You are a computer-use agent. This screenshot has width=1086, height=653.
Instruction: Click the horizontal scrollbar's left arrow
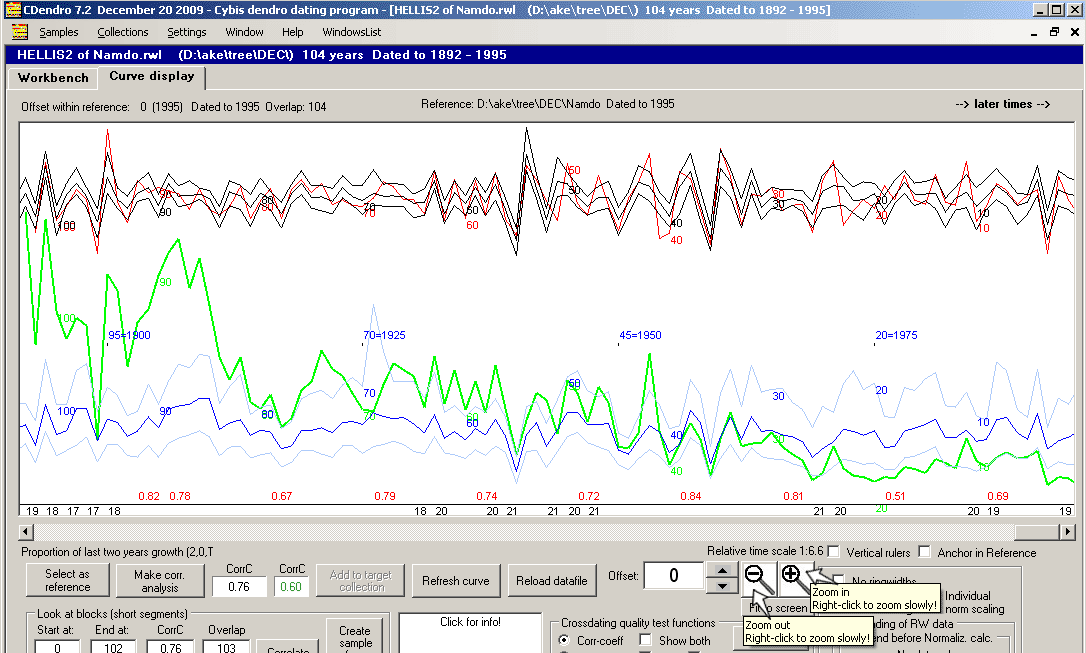(26, 532)
